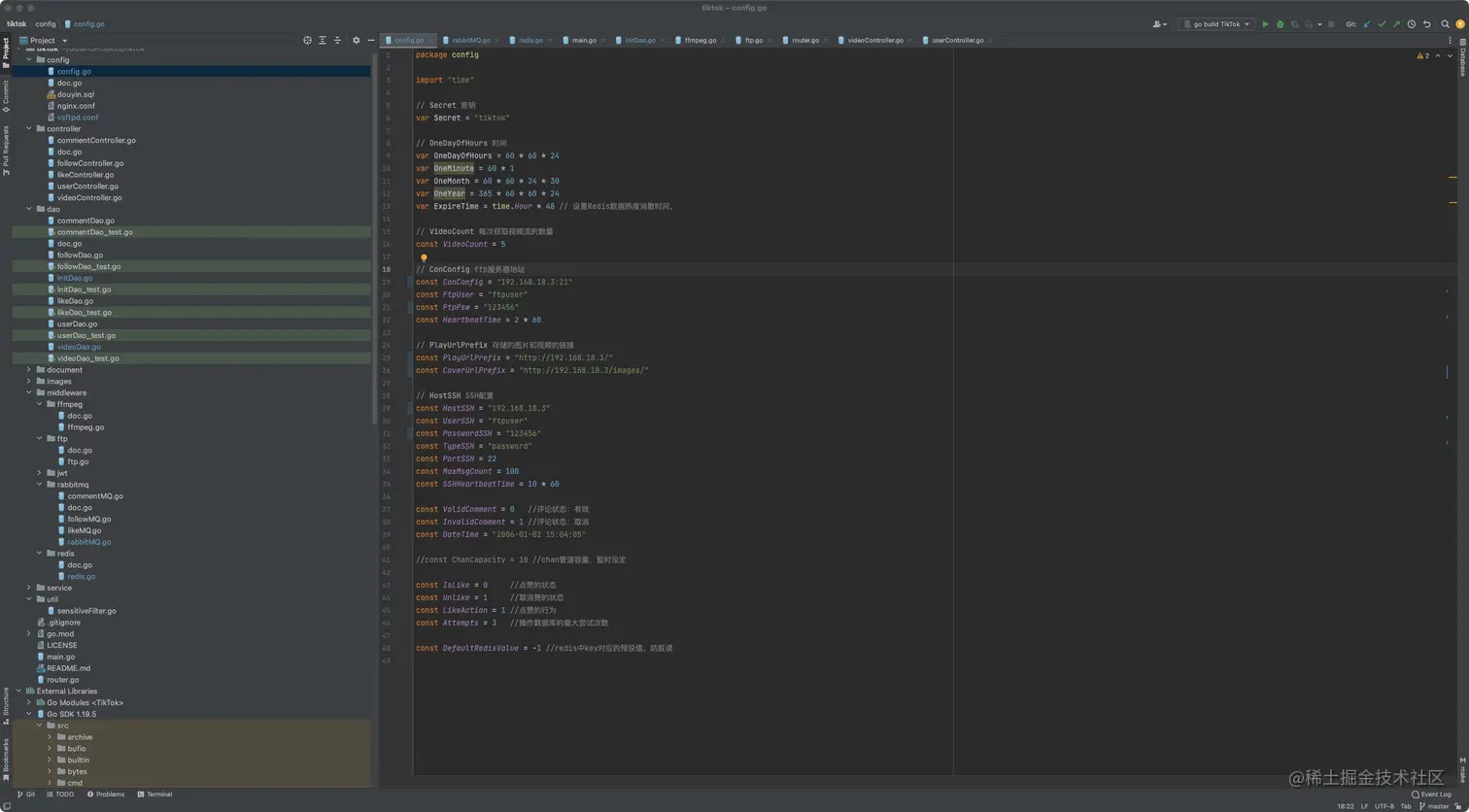Click the Search Everywhere magnifier icon

click(x=1445, y=24)
